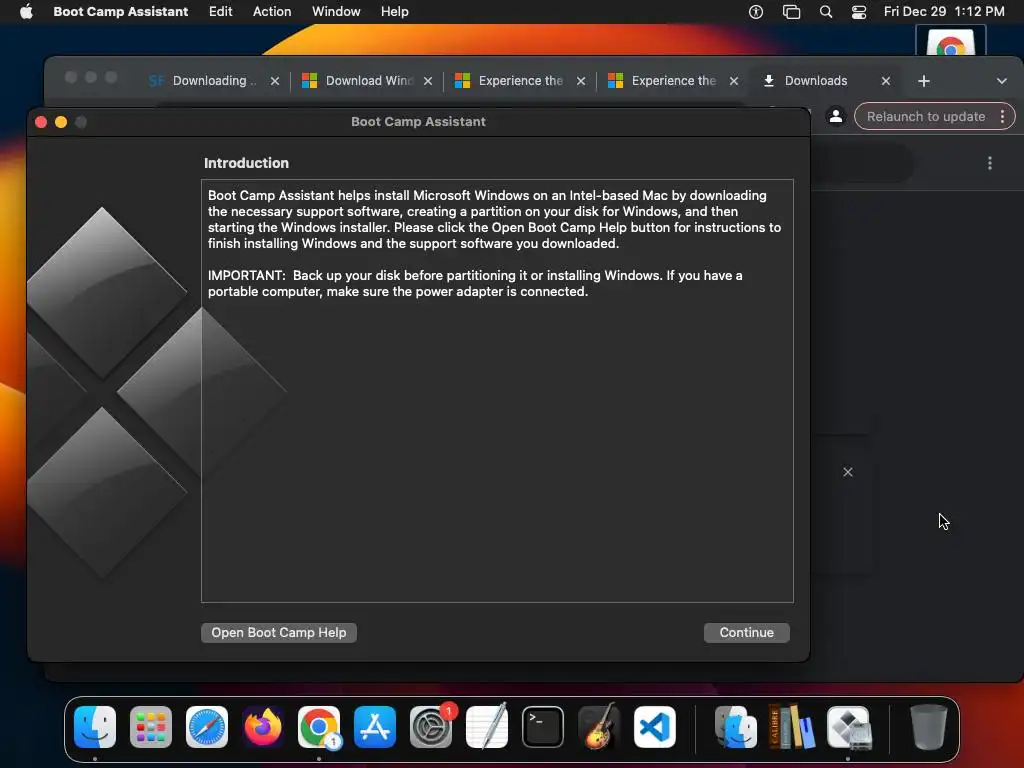Open Safari from the Dock

pos(207,727)
